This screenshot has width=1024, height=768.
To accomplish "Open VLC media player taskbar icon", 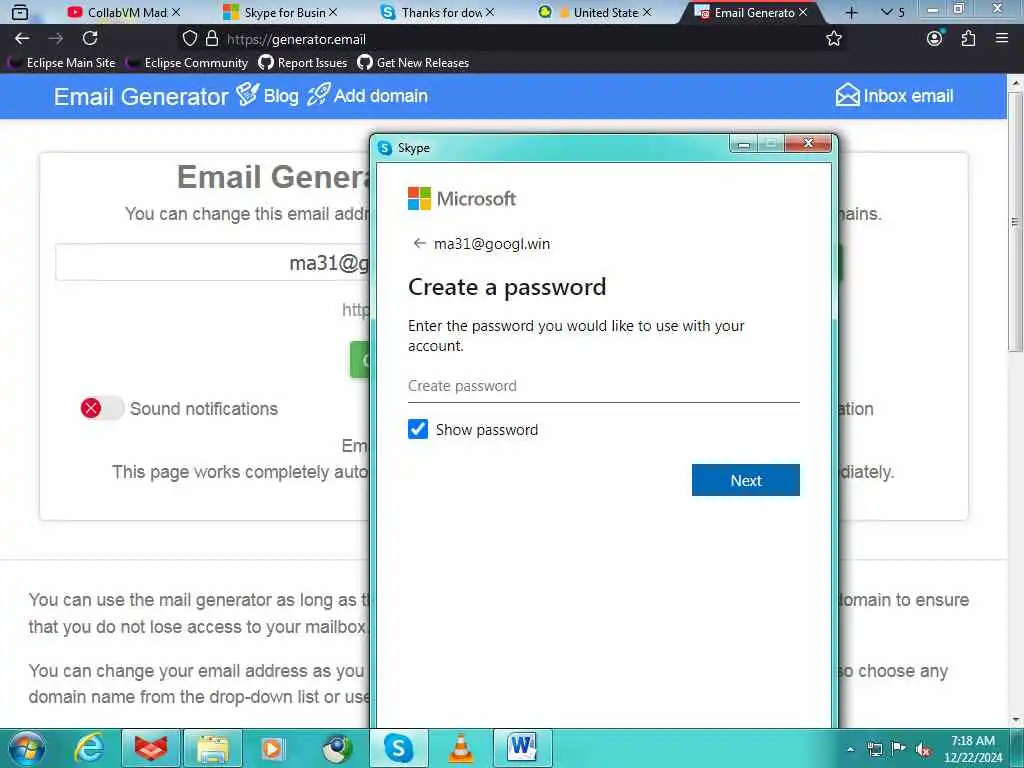I will 461,748.
